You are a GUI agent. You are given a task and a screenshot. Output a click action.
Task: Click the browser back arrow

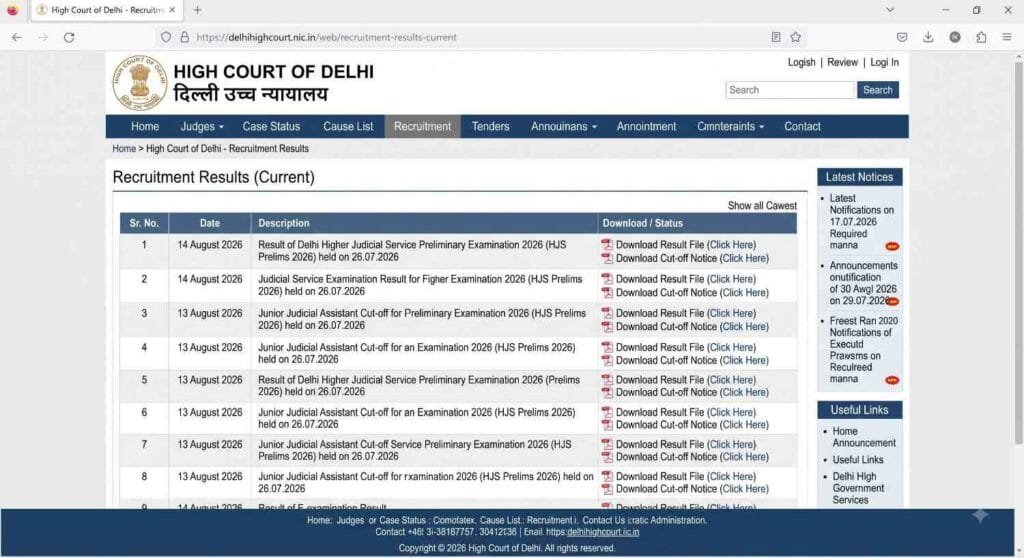[17, 37]
